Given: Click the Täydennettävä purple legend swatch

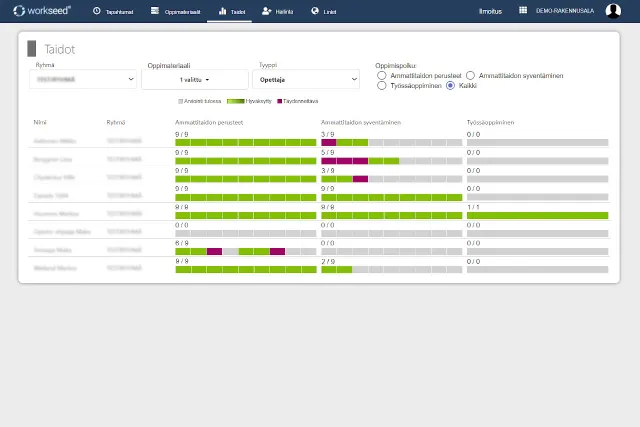Looking at the screenshot, I should point(280,101).
